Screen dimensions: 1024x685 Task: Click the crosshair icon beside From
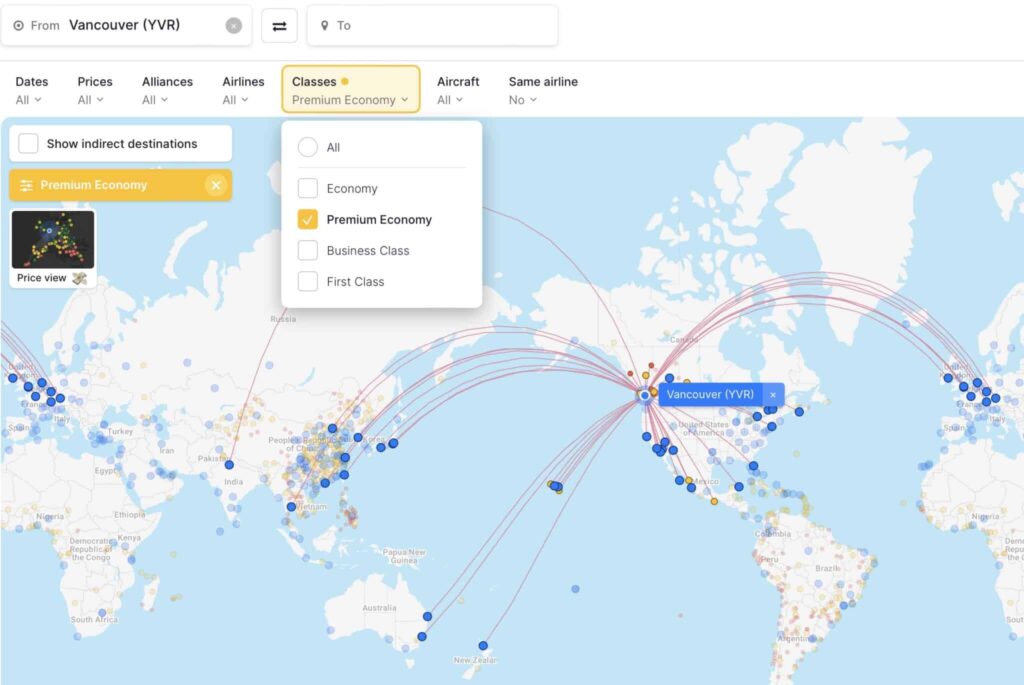click(x=19, y=25)
